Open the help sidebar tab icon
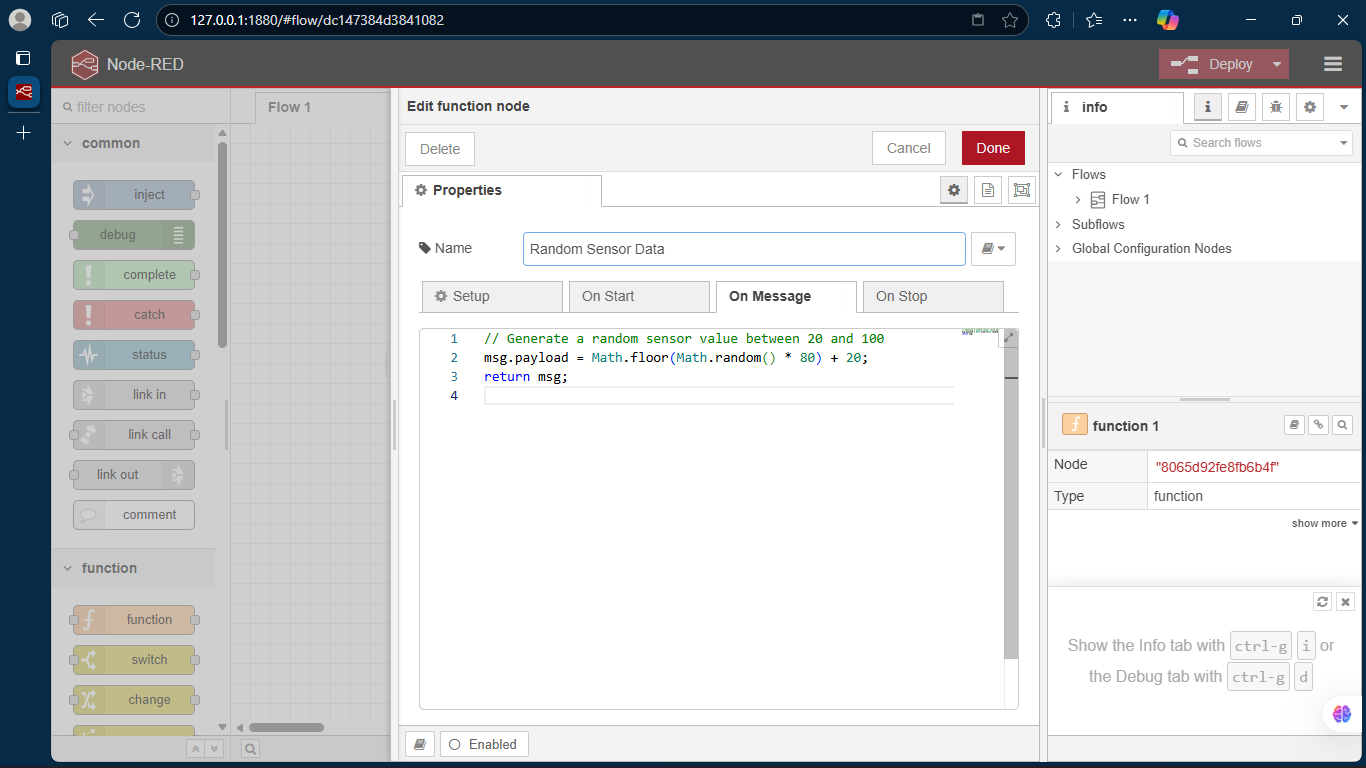 tap(1241, 107)
